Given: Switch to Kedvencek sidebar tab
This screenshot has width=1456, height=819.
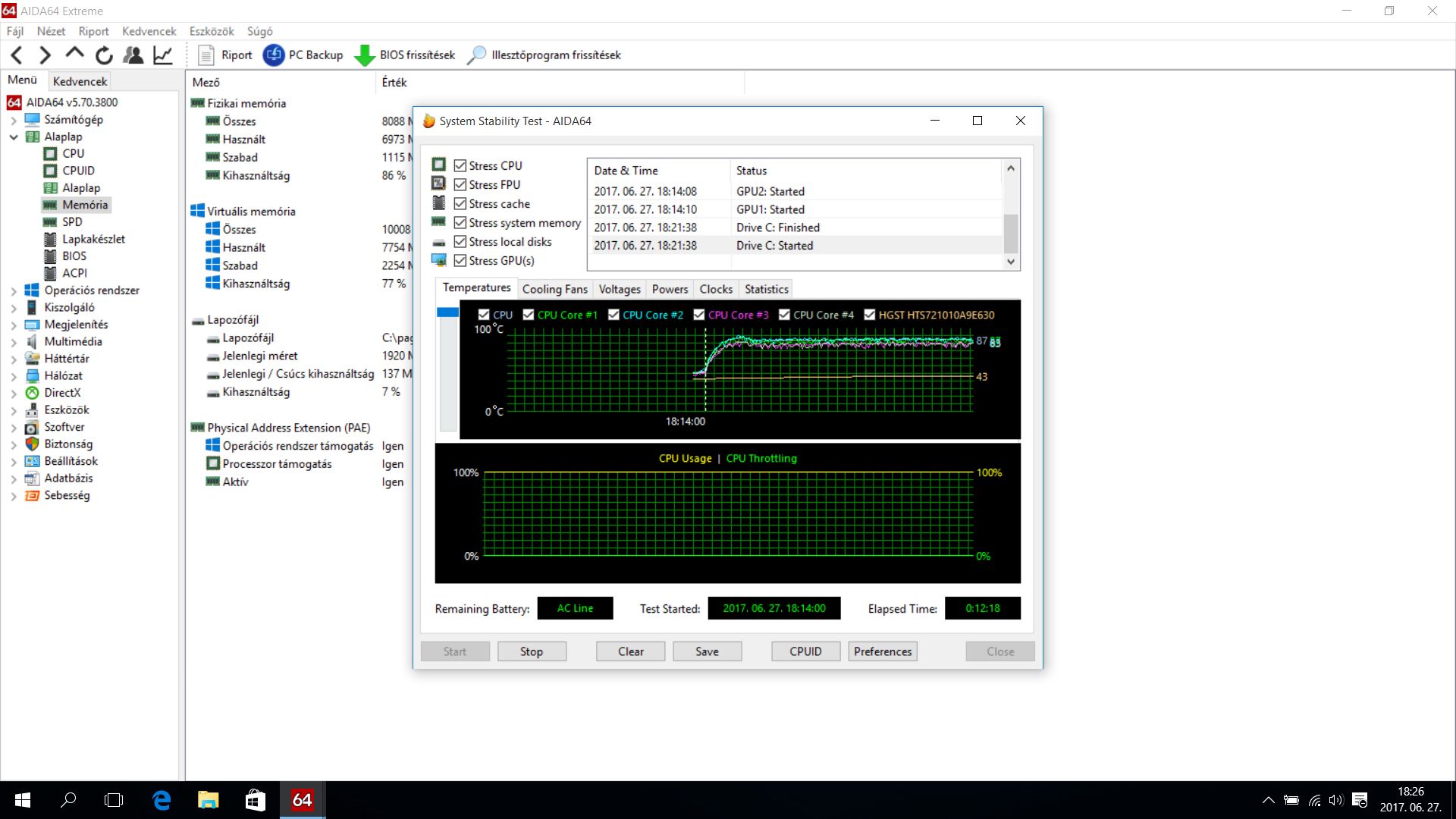Looking at the screenshot, I should (80, 81).
